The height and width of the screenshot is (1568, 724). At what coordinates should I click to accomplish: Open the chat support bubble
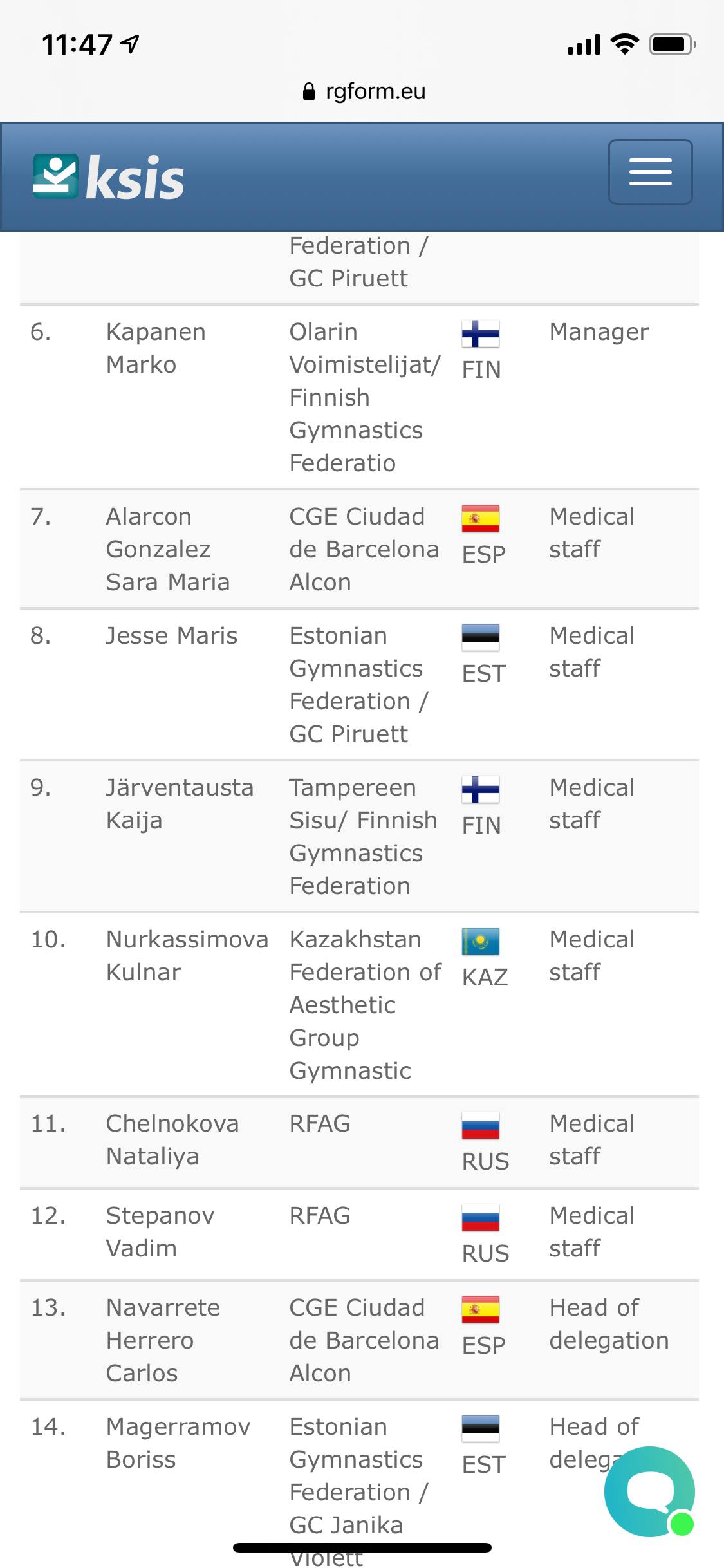coord(649,1491)
